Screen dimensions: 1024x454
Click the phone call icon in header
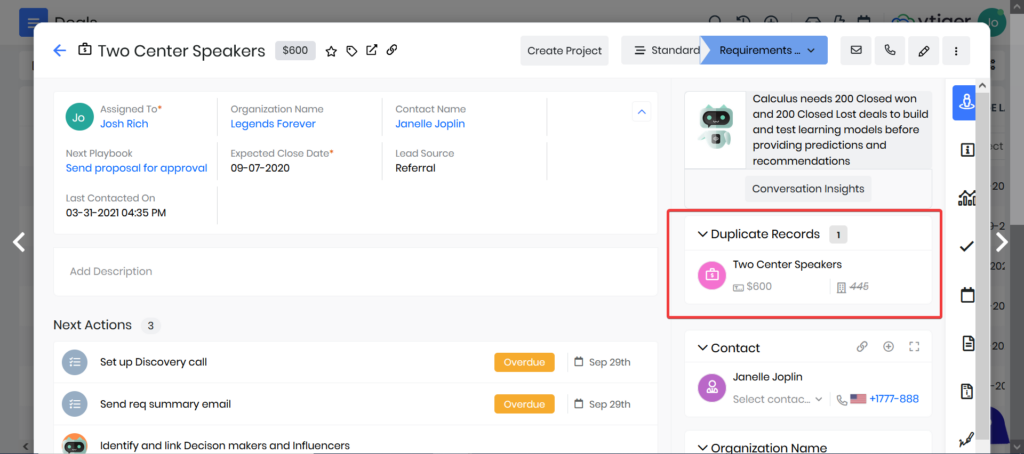(890, 50)
